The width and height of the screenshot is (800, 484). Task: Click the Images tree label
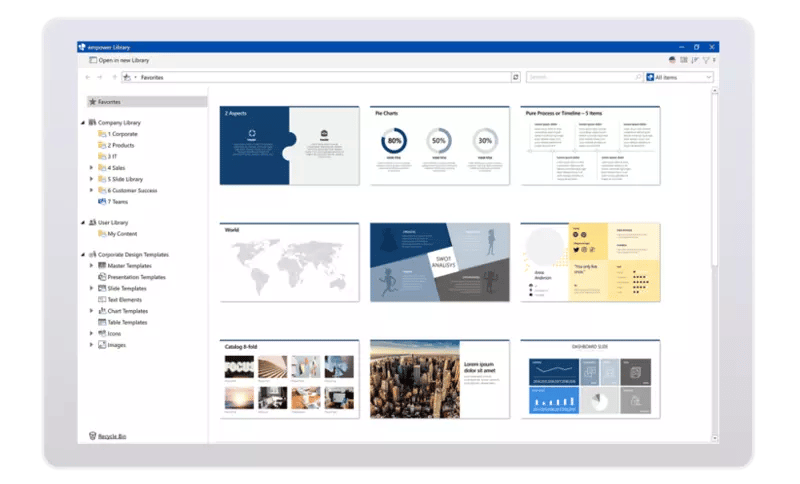tap(116, 345)
